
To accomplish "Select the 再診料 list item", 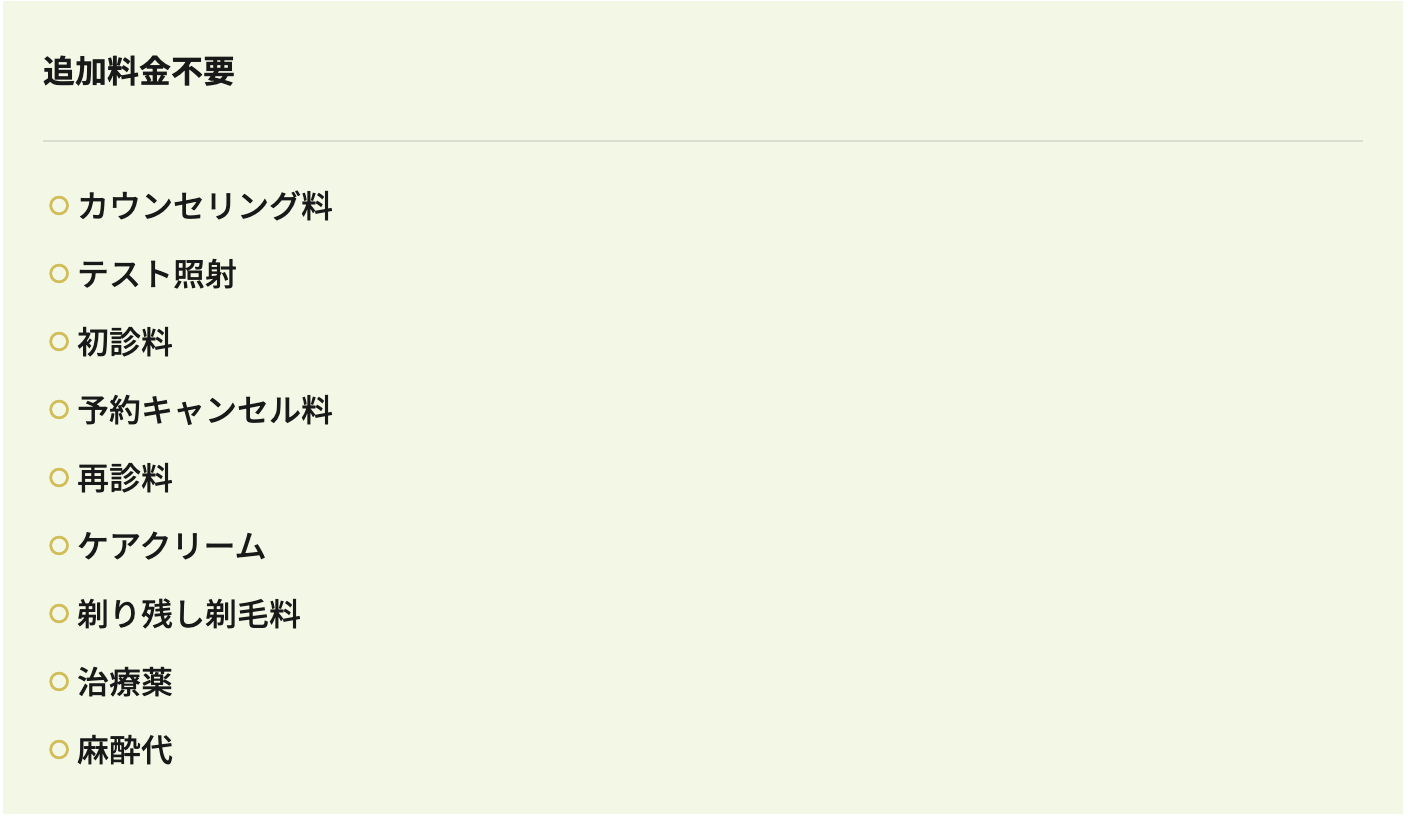I will tap(125, 478).
